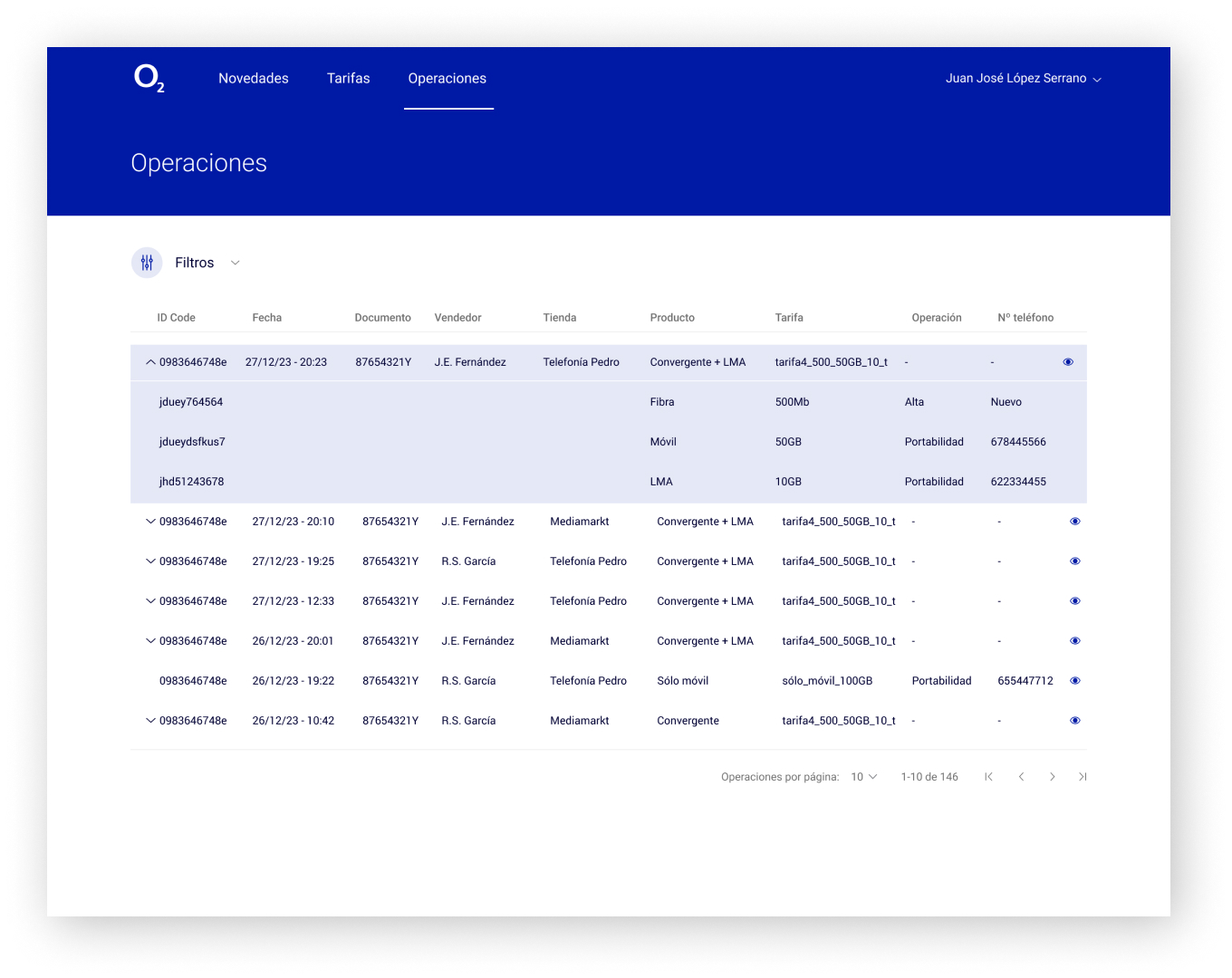
Task: Go to the next results page
Action: click(x=1052, y=777)
